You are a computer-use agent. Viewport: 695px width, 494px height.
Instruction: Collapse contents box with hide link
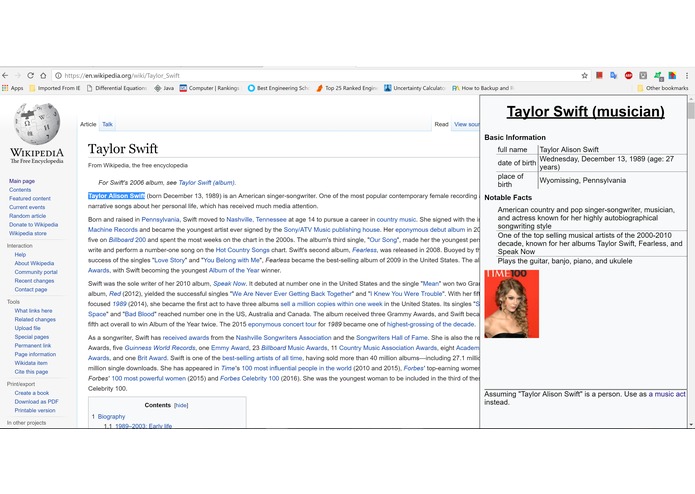[181, 405]
